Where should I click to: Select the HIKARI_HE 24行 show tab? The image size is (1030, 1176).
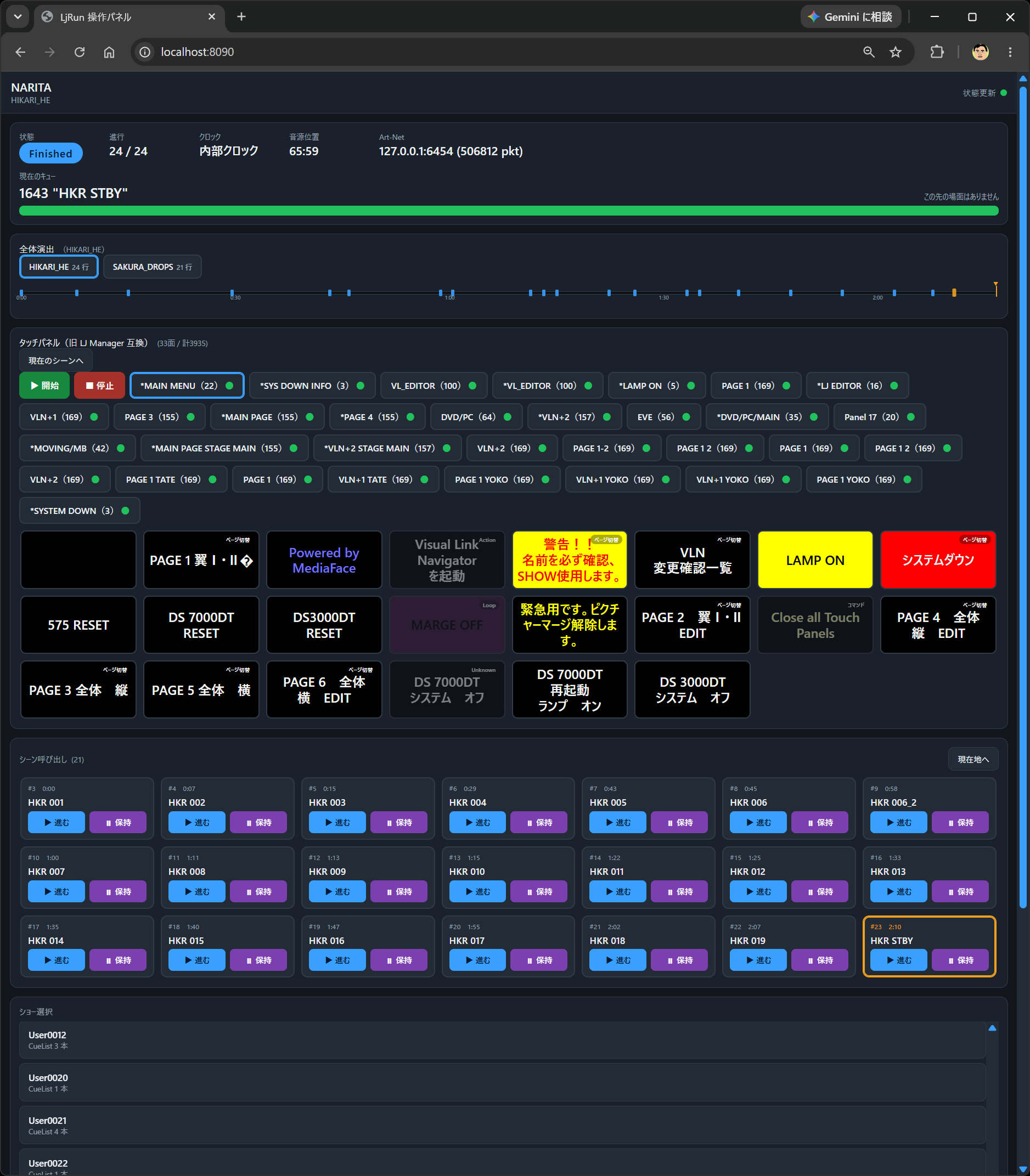click(x=59, y=267)
